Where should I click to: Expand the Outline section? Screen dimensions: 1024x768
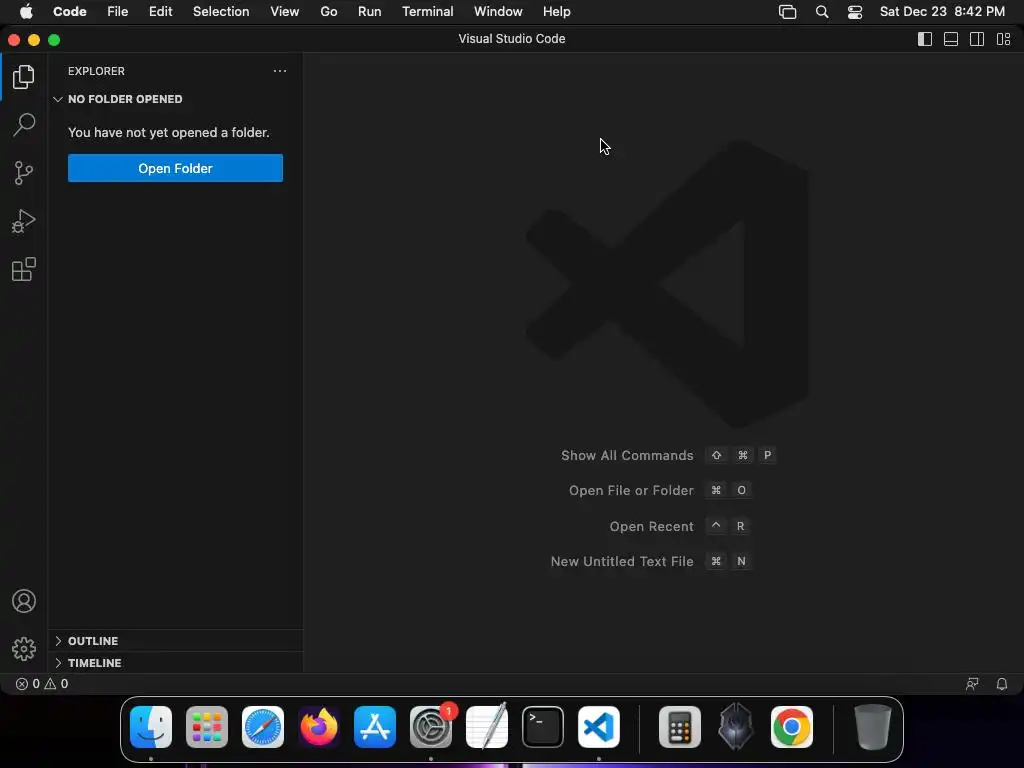pyautogui.click(x=175, y=641)
